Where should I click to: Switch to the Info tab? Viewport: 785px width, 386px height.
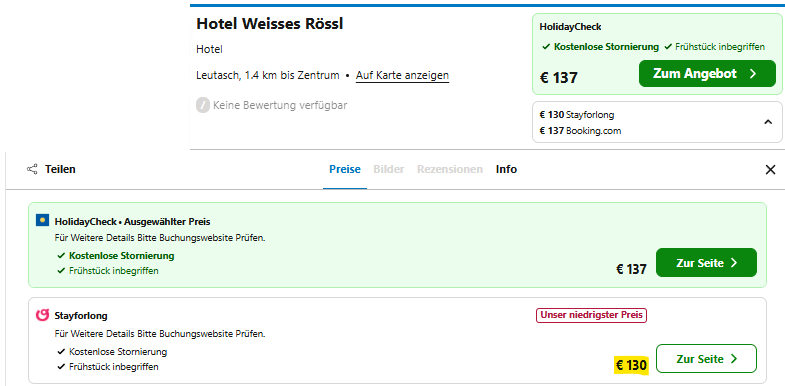coord(506,169)
